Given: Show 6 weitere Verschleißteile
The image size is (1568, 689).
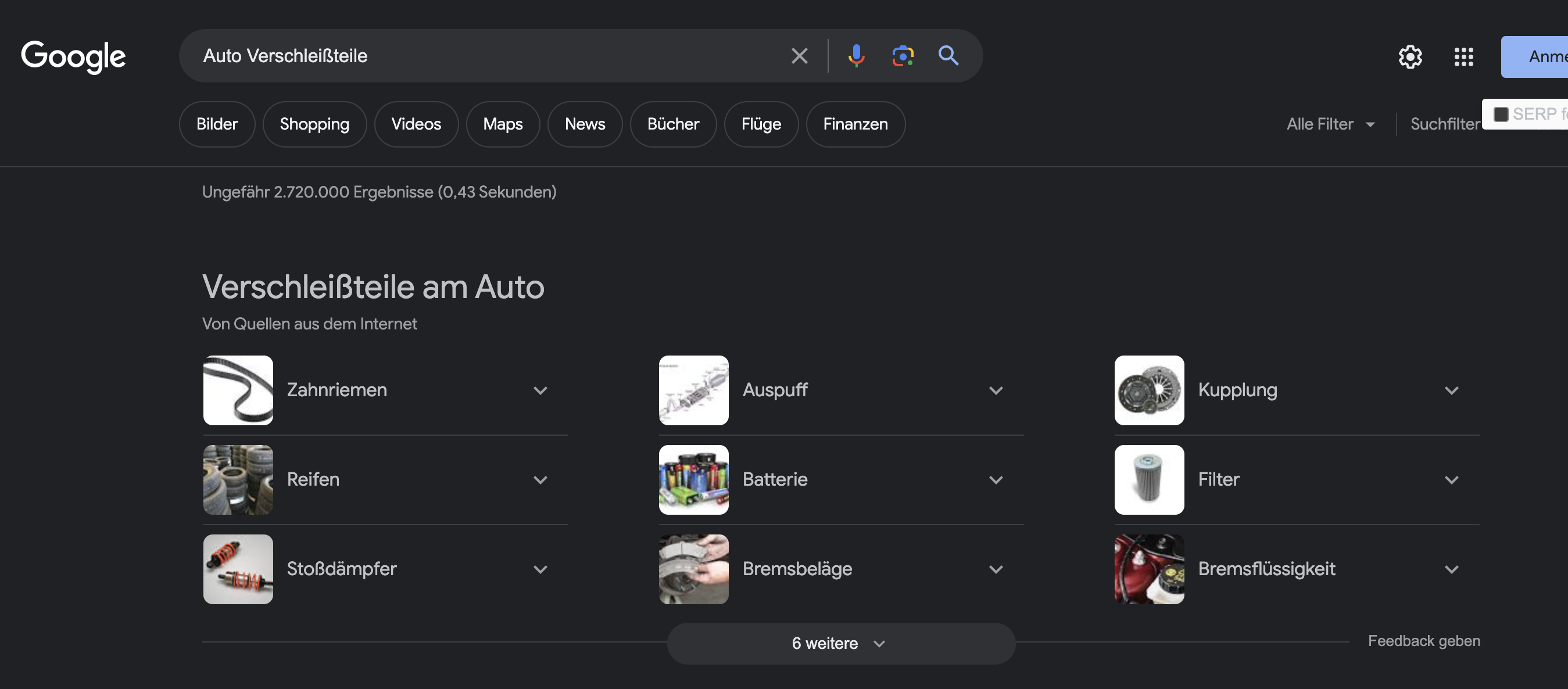Looking at the screenshot, I should [x=840, y=643].
